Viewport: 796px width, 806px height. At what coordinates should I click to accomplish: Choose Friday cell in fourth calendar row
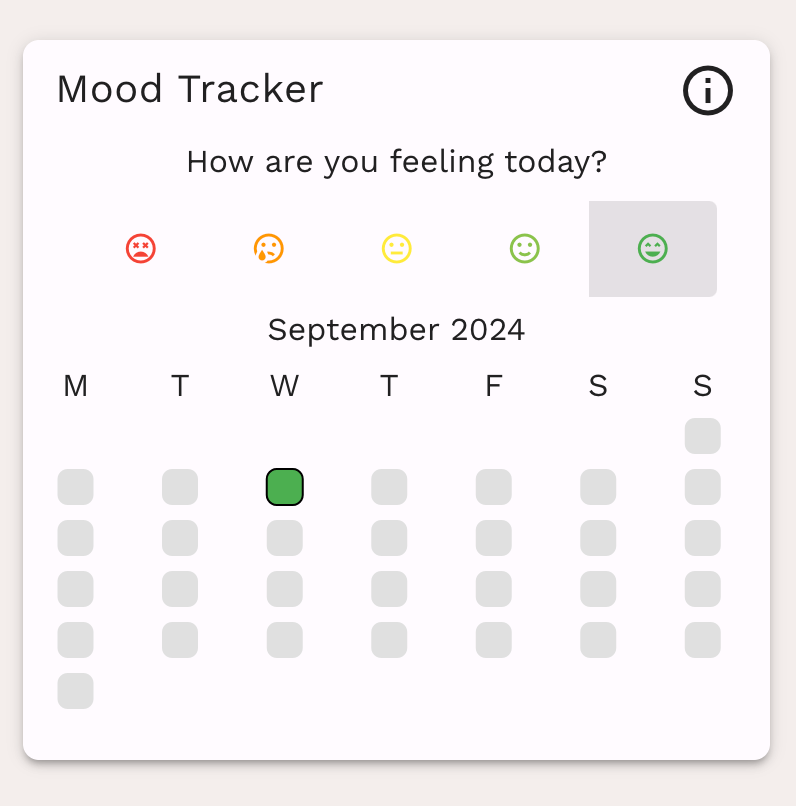[494, 589]
